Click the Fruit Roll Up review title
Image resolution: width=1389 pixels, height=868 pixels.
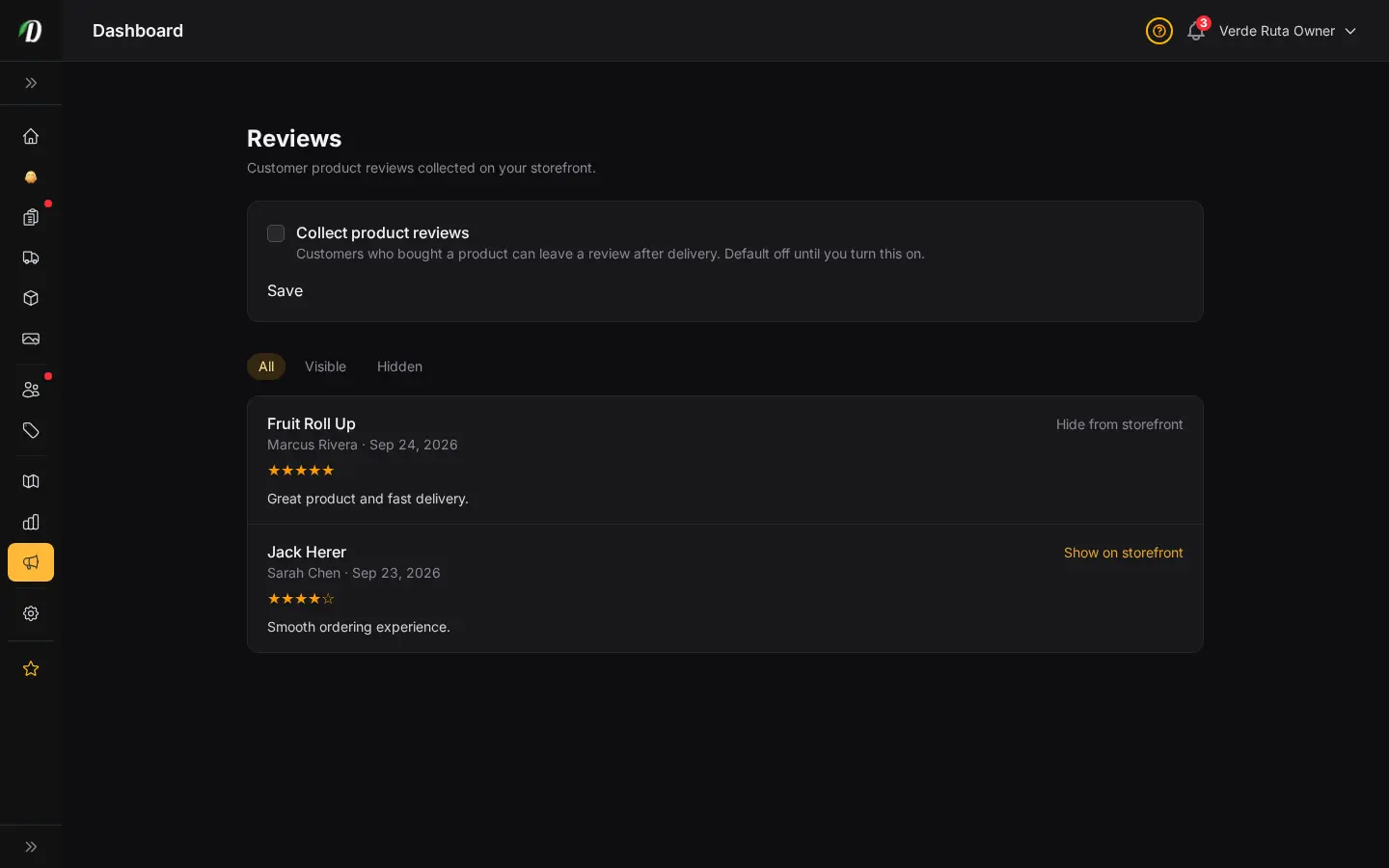point(312,423)
